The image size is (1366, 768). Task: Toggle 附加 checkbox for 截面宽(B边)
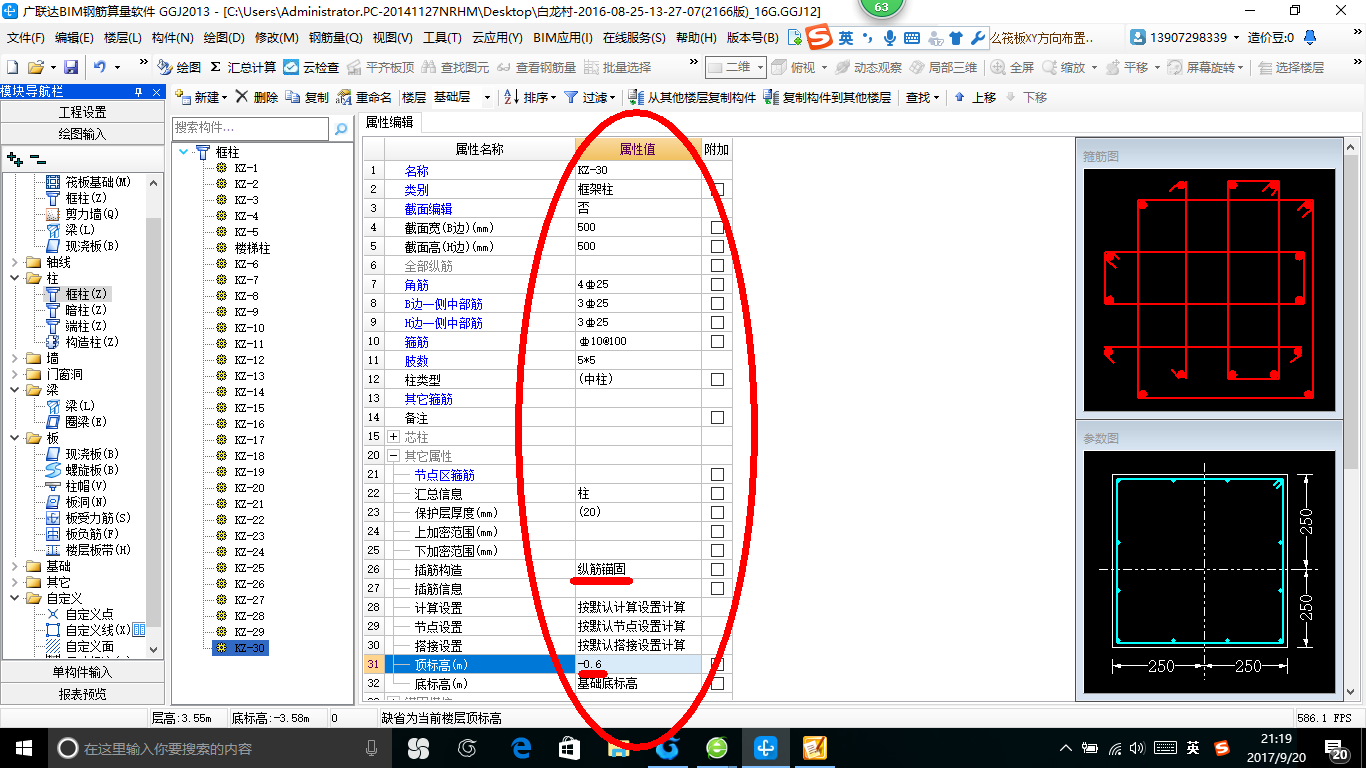click(717, 227)
